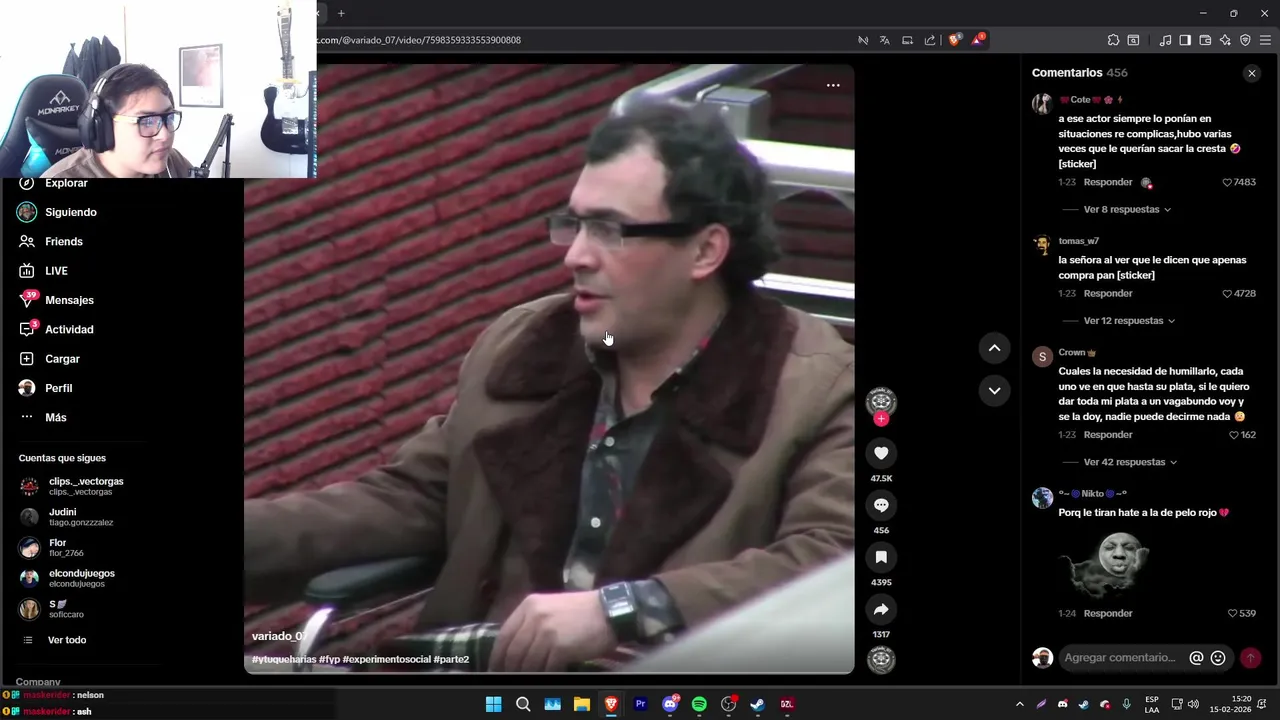
Task: Open Friends section
Action: tap(52, 241)
